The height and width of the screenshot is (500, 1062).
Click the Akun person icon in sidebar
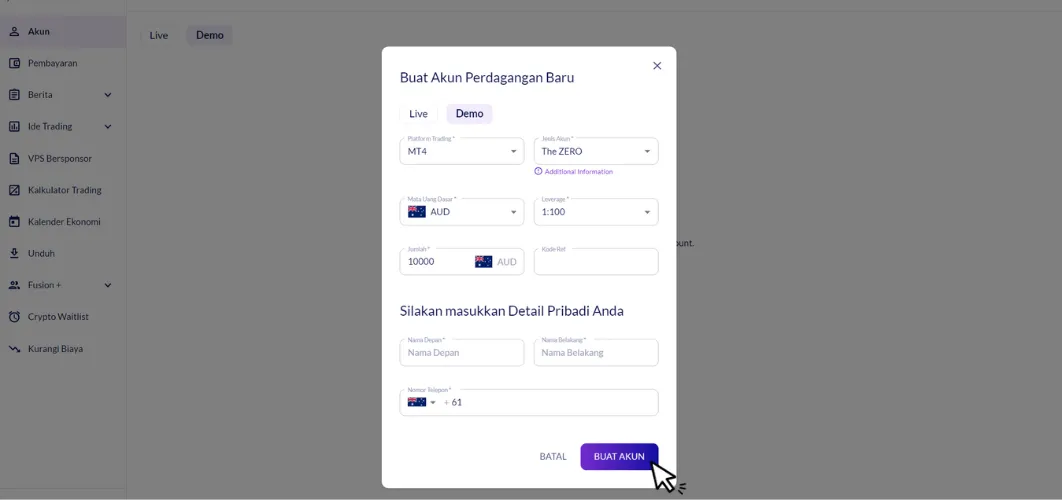14,32
